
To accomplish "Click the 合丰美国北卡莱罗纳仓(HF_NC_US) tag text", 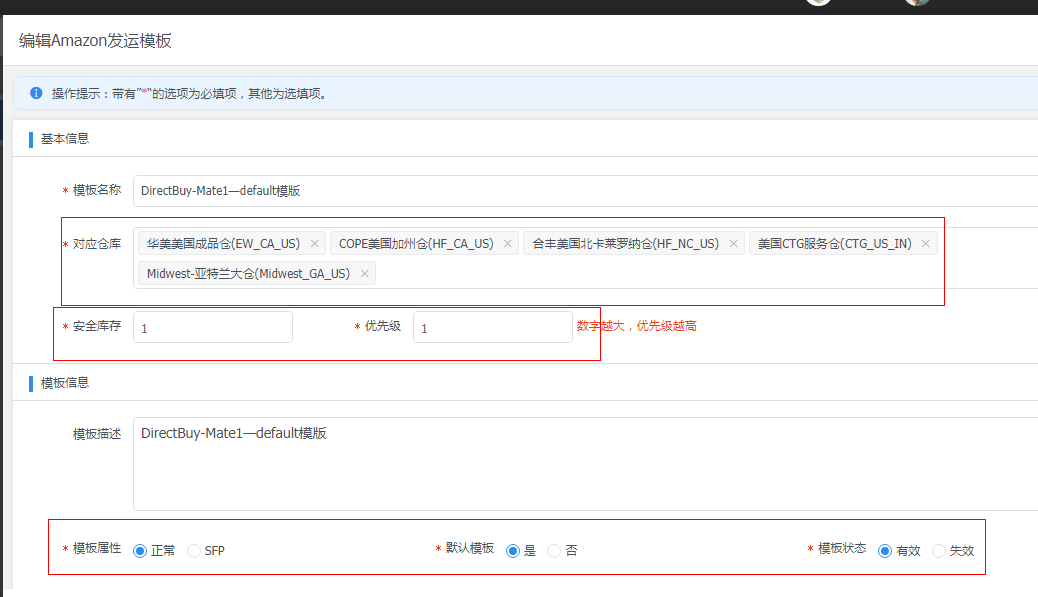I will tap(625, 244).
